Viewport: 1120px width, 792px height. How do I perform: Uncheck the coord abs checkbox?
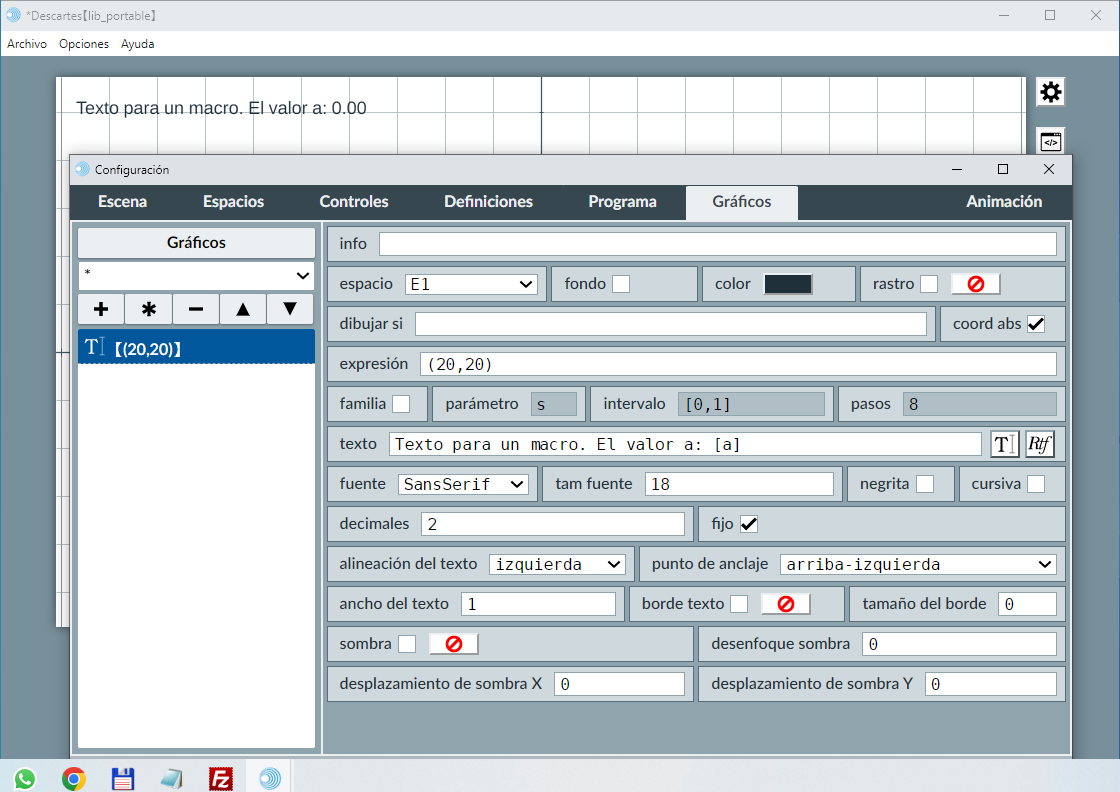[x=1036, y=324]
